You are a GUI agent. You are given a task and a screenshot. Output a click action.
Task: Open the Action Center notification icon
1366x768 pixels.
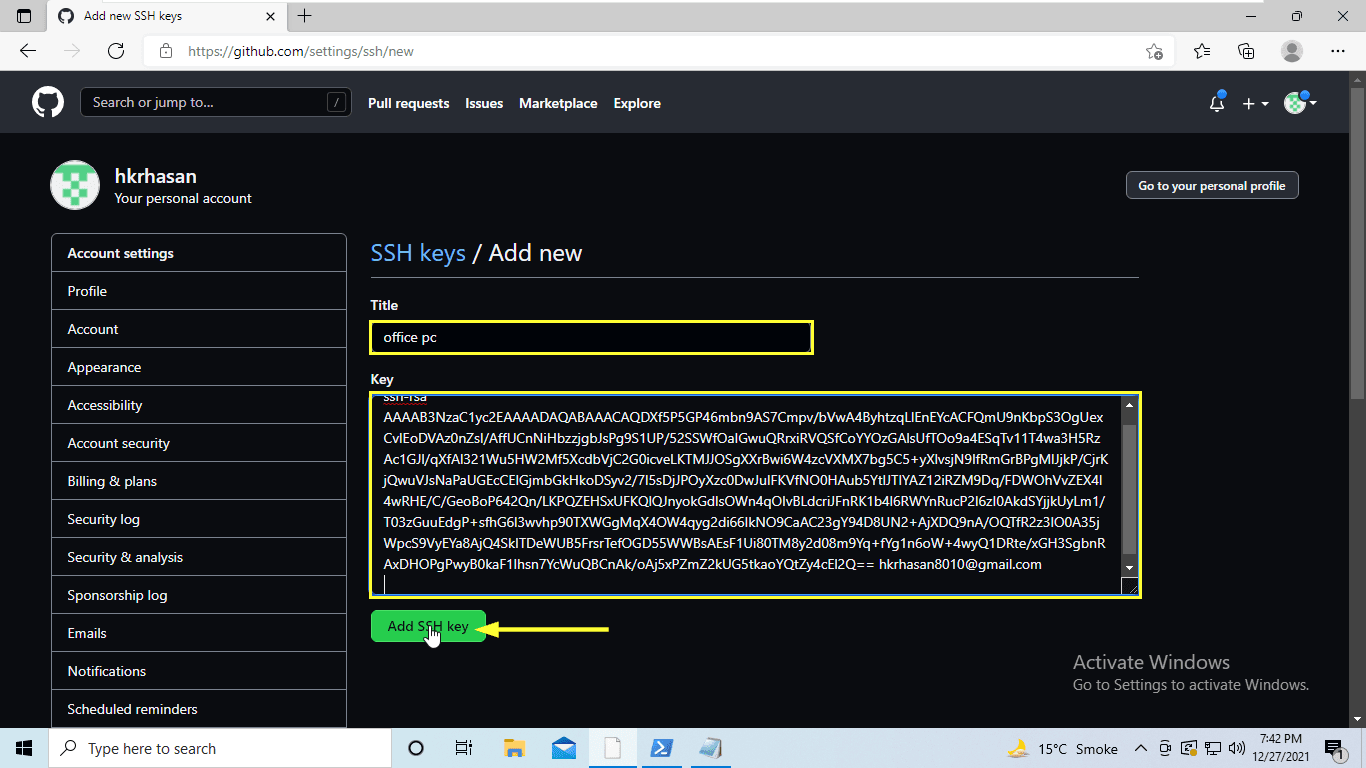click(1336, 748)
